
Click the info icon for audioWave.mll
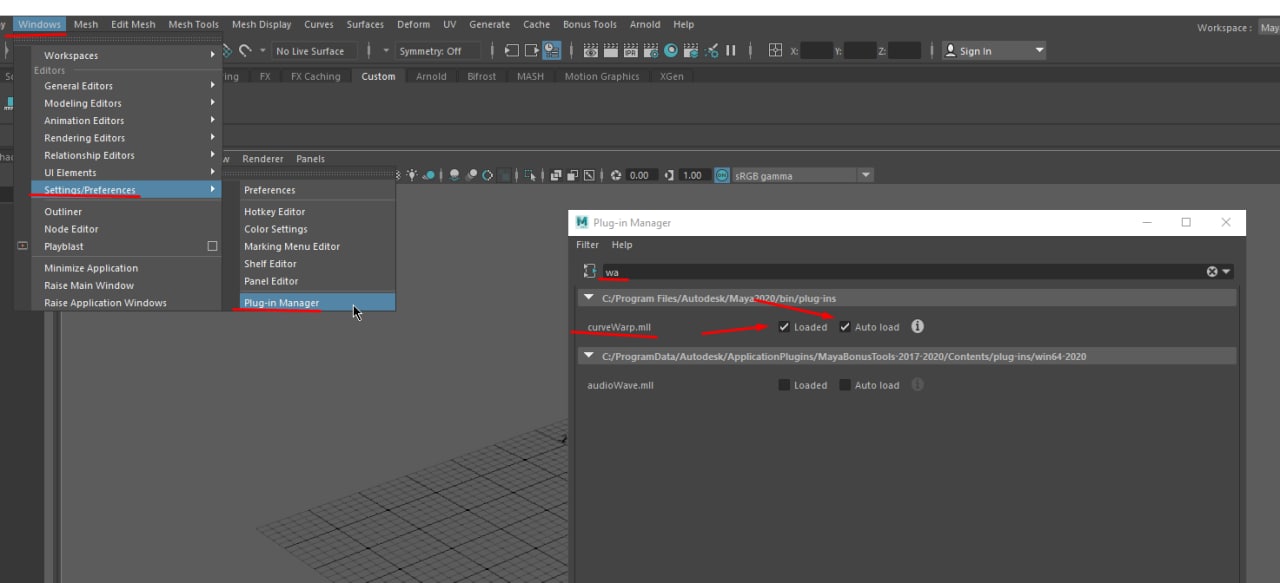(917, 385)
